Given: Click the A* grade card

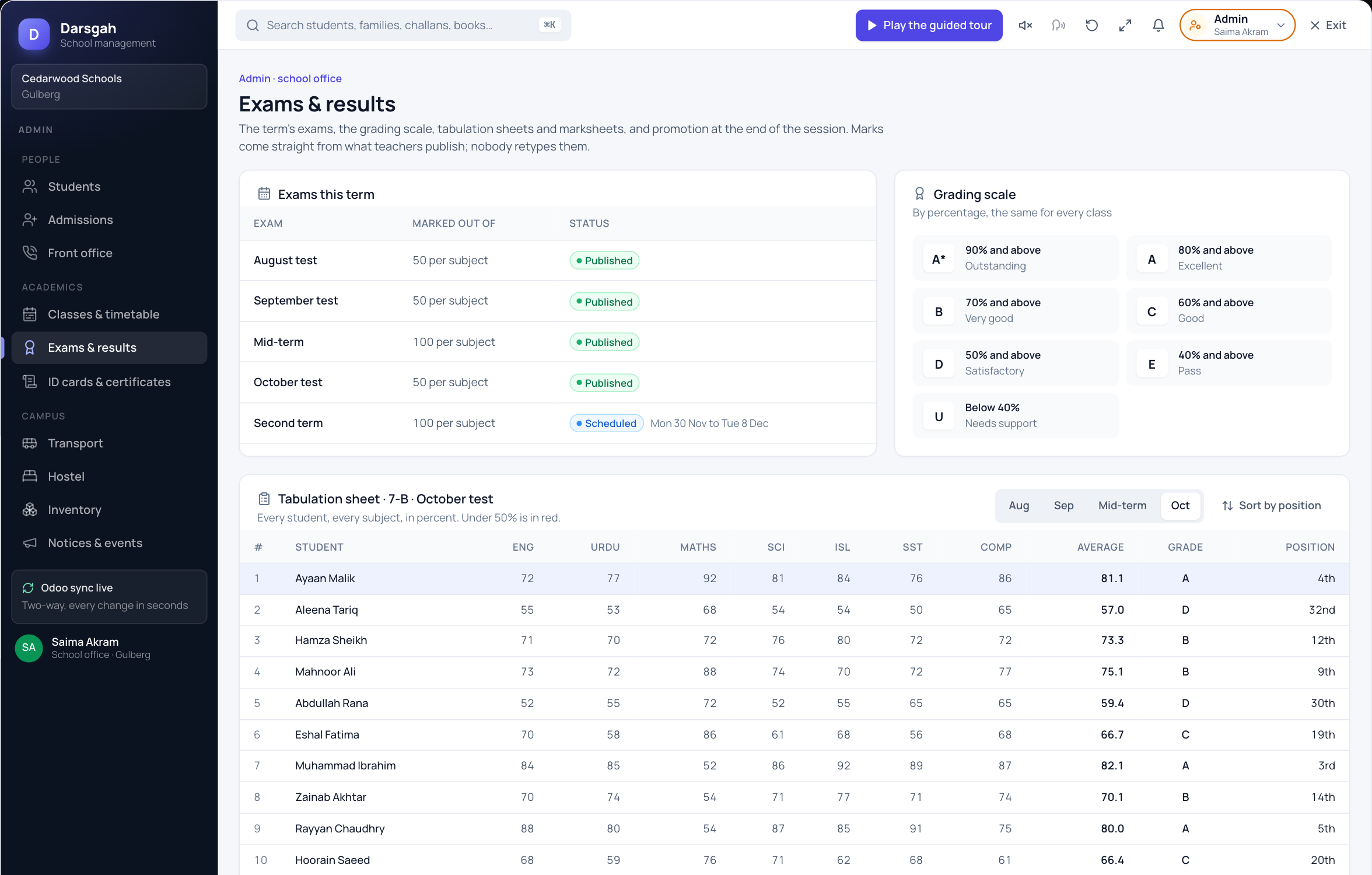Looking at the screenshot, I should (1015, 258).
